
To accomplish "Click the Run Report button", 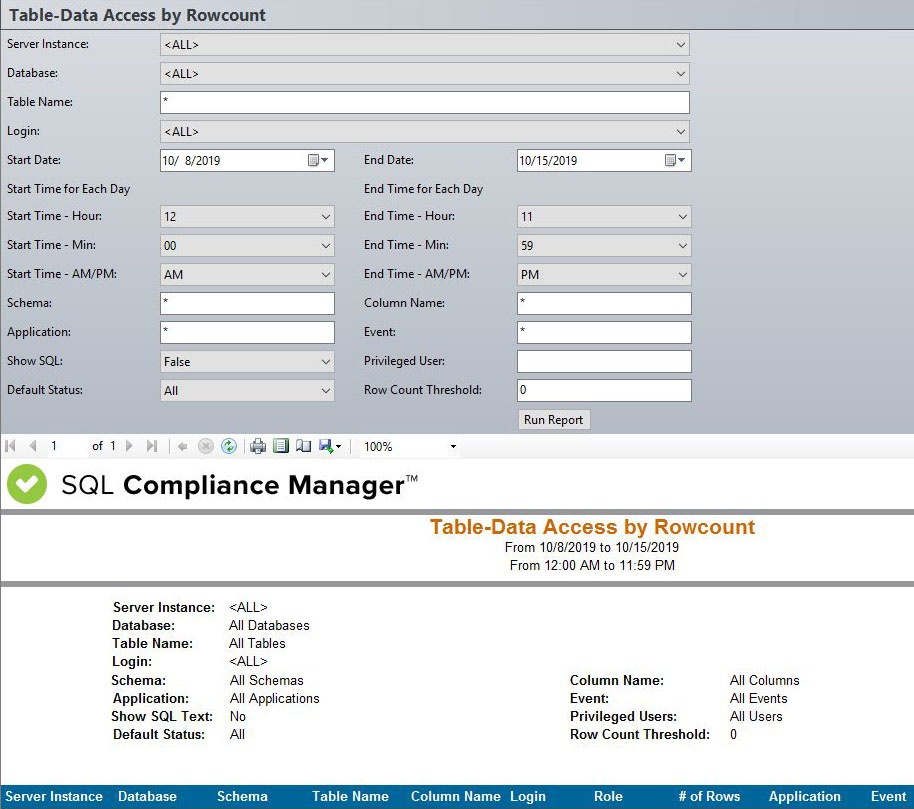I will (x=553, y=420).
